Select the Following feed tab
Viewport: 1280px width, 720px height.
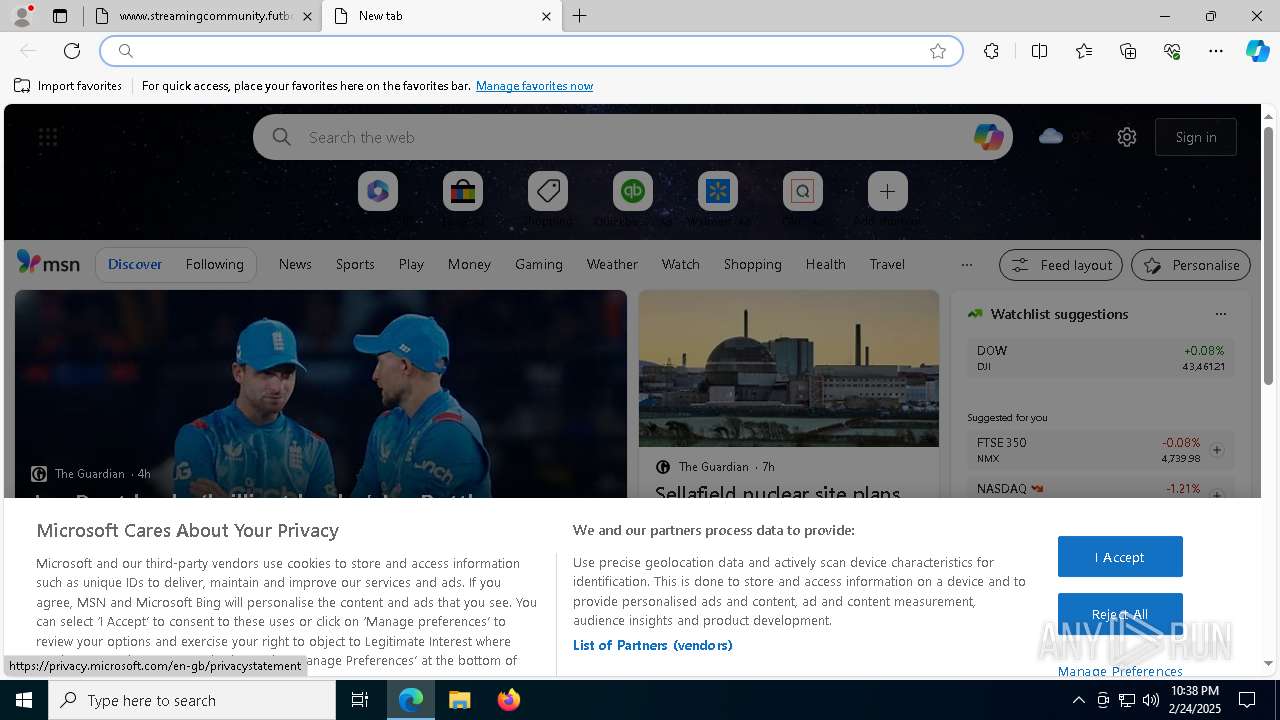[214, 264]
